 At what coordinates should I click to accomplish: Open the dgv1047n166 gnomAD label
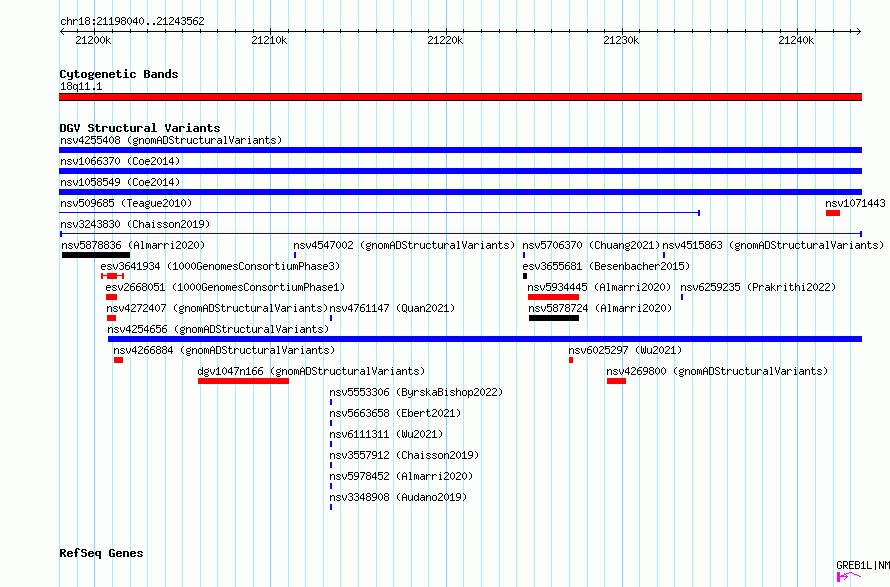(x=311, y=371)
